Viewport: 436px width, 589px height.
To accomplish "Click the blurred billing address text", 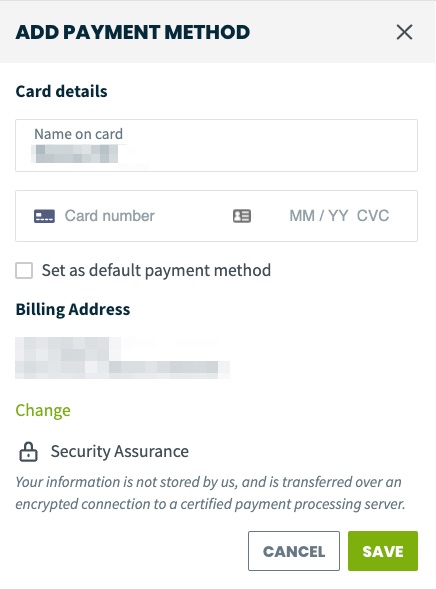I will click(x=122, y=358).
